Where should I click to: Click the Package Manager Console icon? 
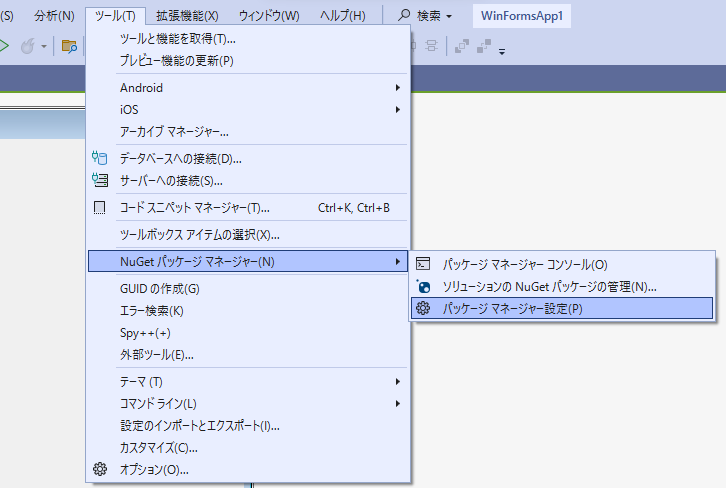coord(423,265)
